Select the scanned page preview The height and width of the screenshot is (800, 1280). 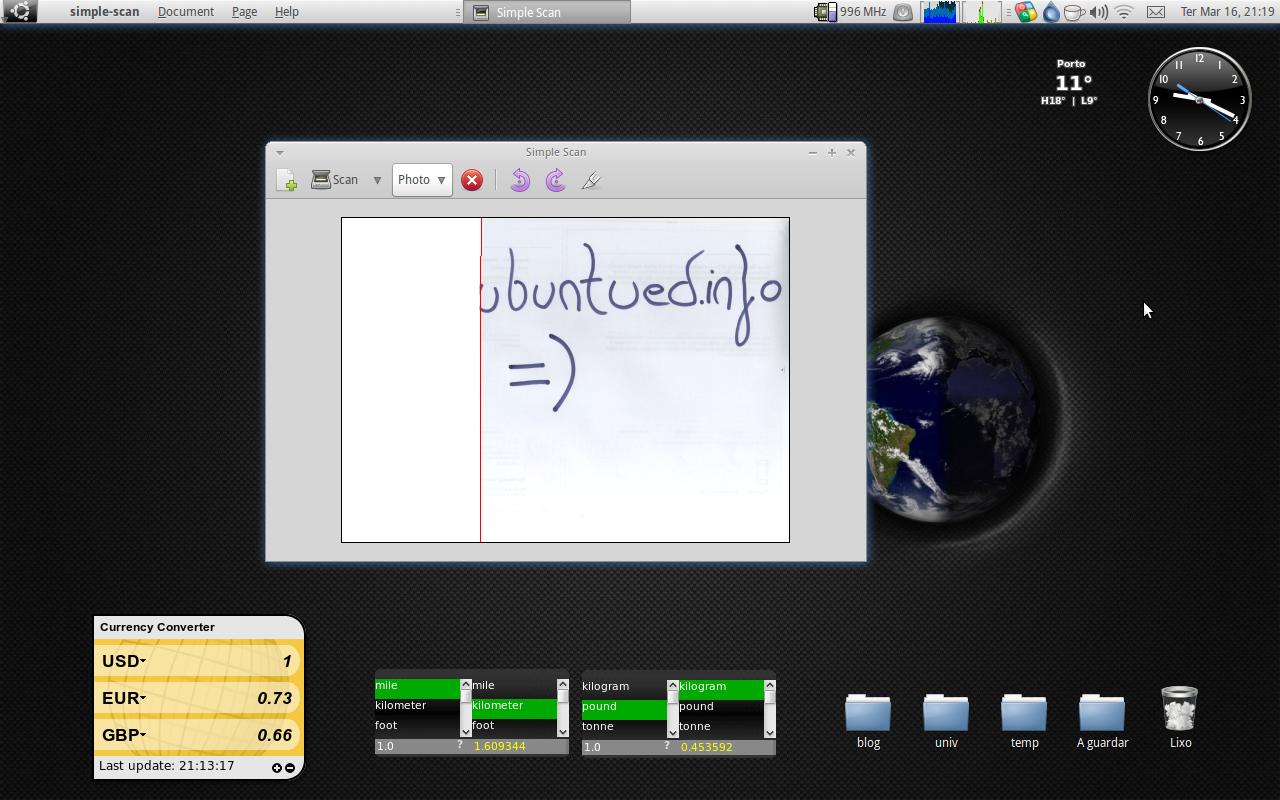tap(565, 380)
